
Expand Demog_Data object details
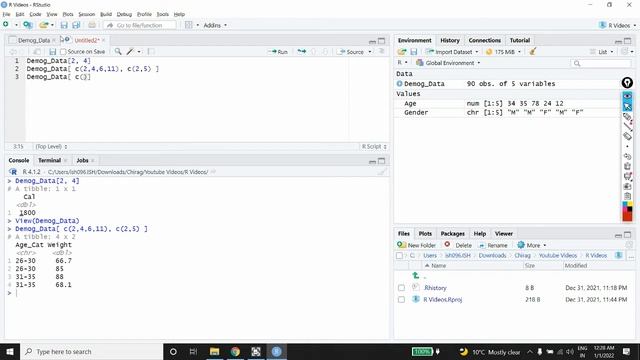400,84
